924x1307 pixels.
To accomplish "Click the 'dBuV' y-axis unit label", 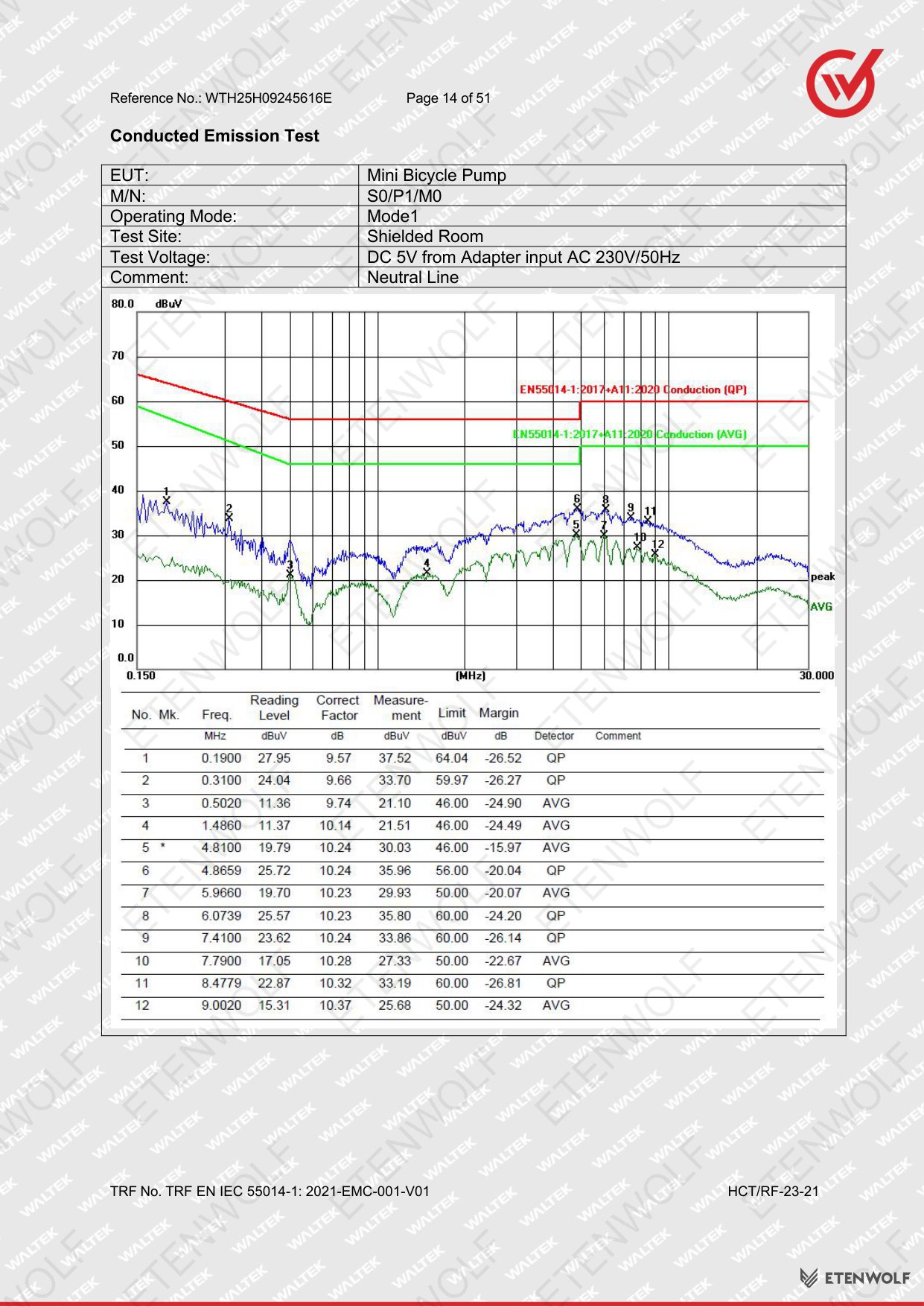I will (168, 304).
